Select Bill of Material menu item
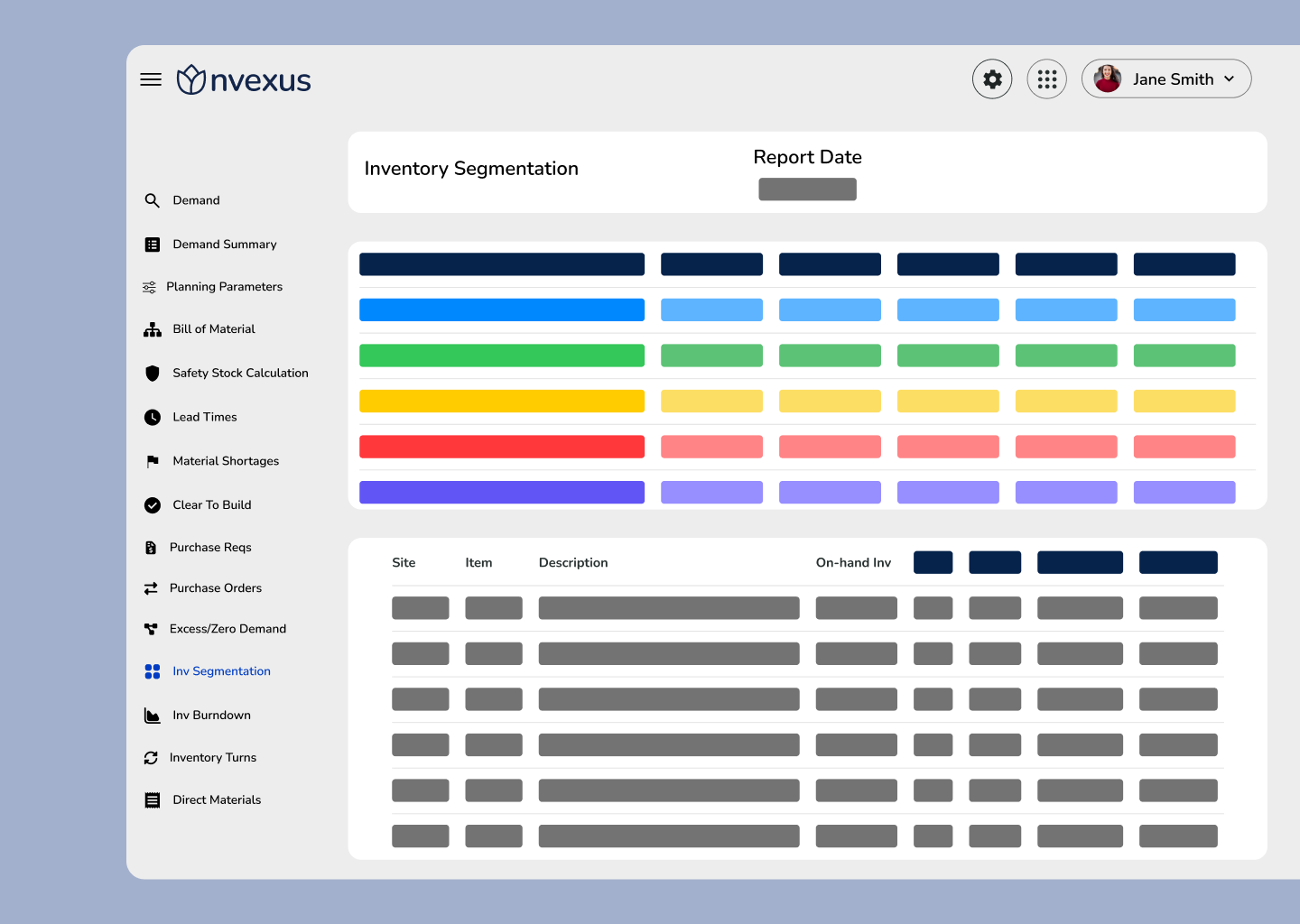Viewport: 1300px width, 924px height. (214, 329)
